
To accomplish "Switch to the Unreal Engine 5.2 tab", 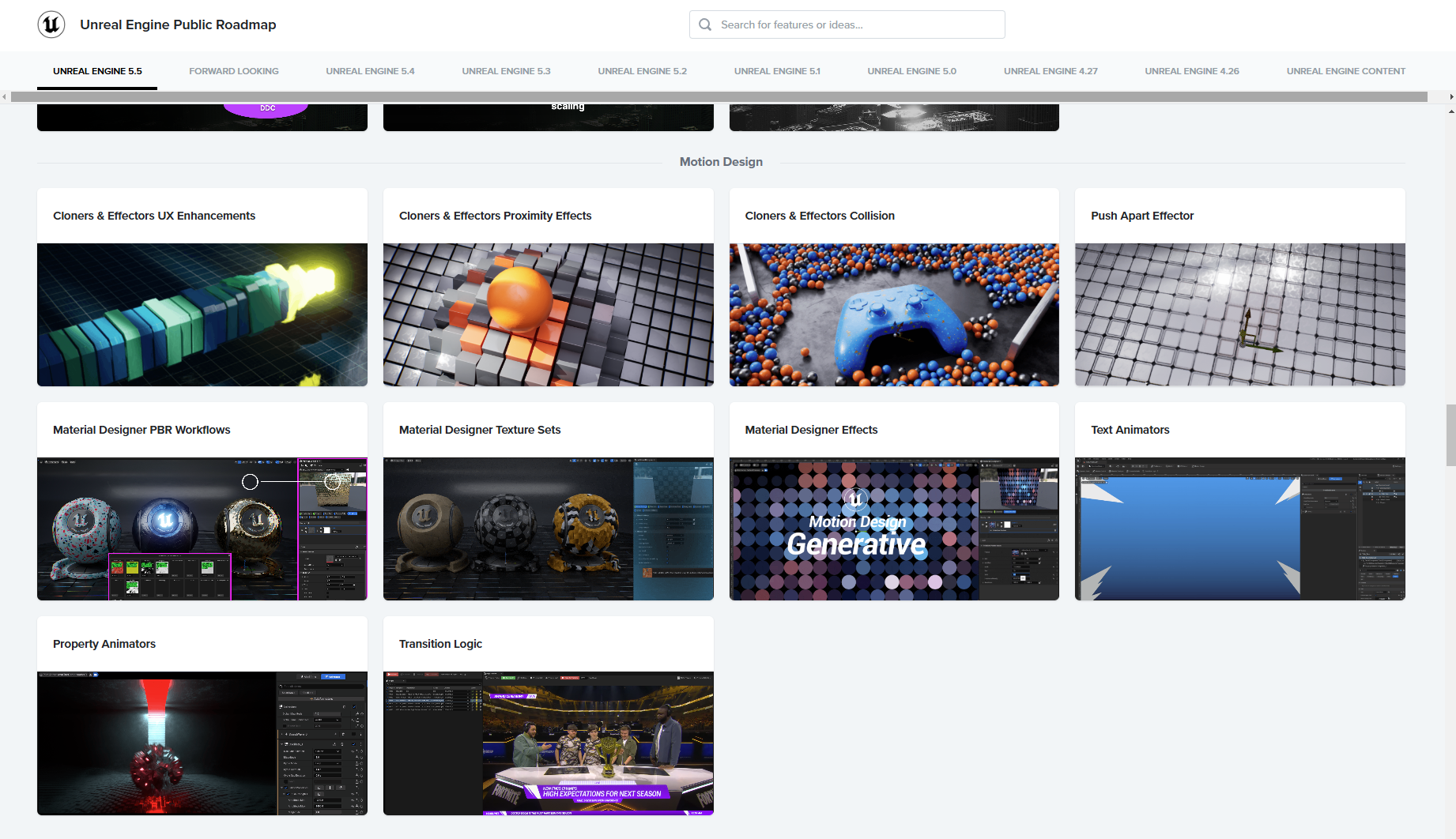I will tap(642, 71).
